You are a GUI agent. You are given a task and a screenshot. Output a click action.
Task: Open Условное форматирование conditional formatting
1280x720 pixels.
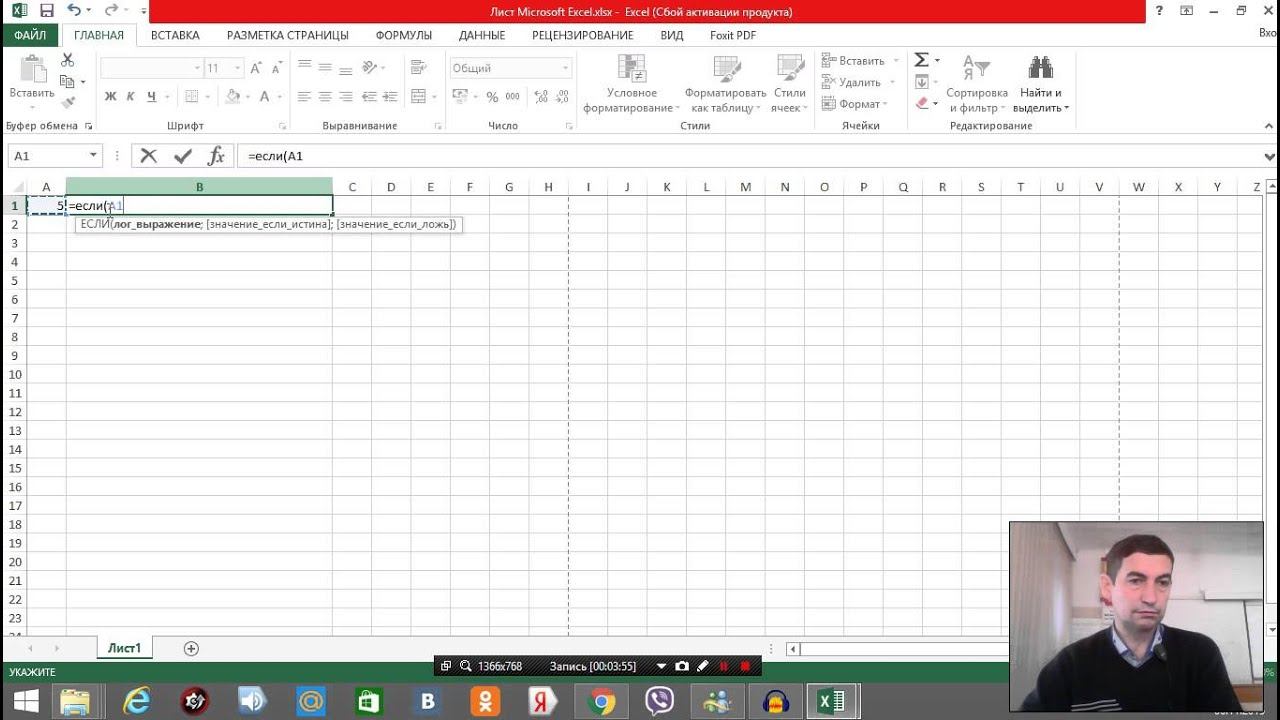632,84
